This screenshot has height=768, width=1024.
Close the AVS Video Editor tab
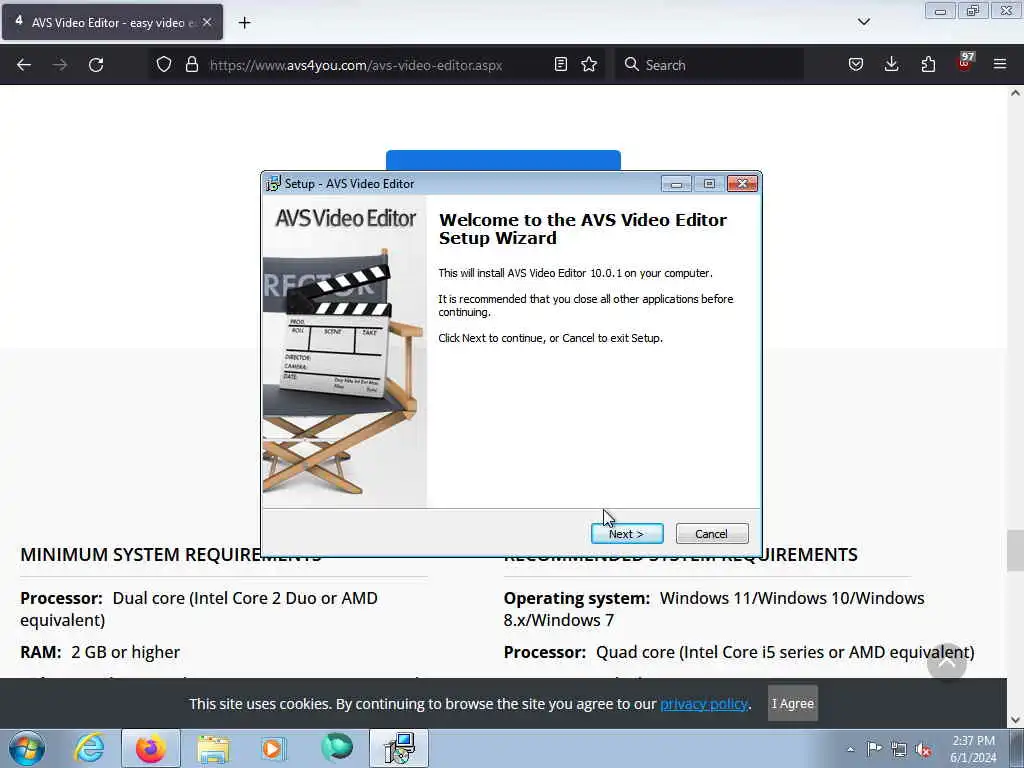click(x=207, y=22)
